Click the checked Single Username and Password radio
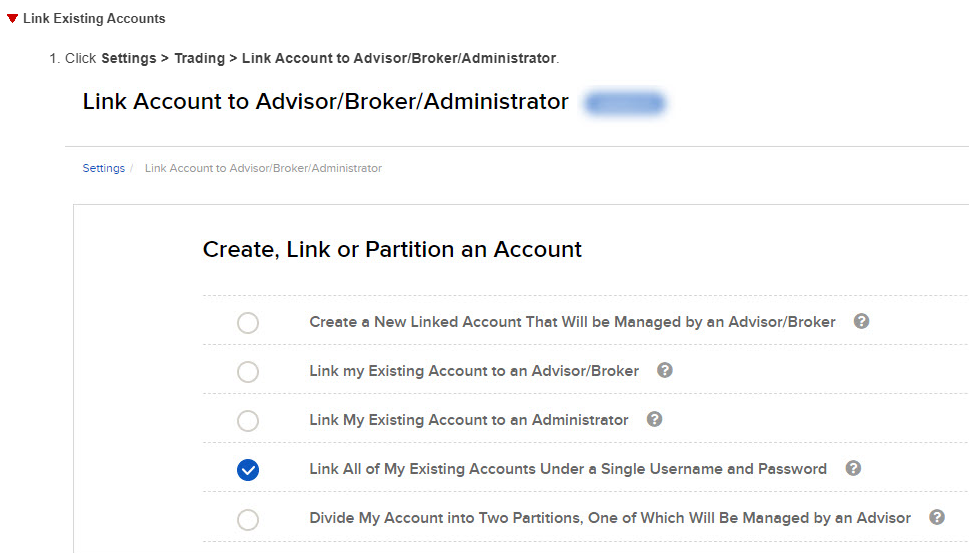 click(x=247, y=470)
